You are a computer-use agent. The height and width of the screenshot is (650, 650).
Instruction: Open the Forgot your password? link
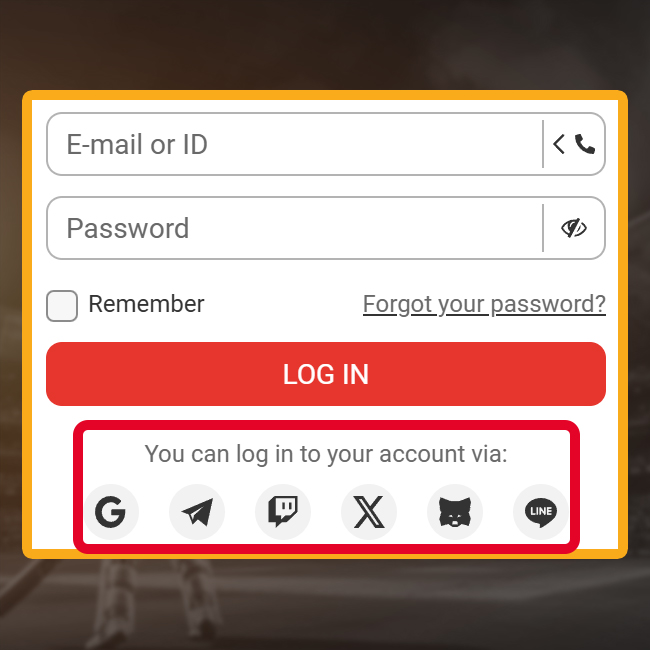click(x=484, y=304)
